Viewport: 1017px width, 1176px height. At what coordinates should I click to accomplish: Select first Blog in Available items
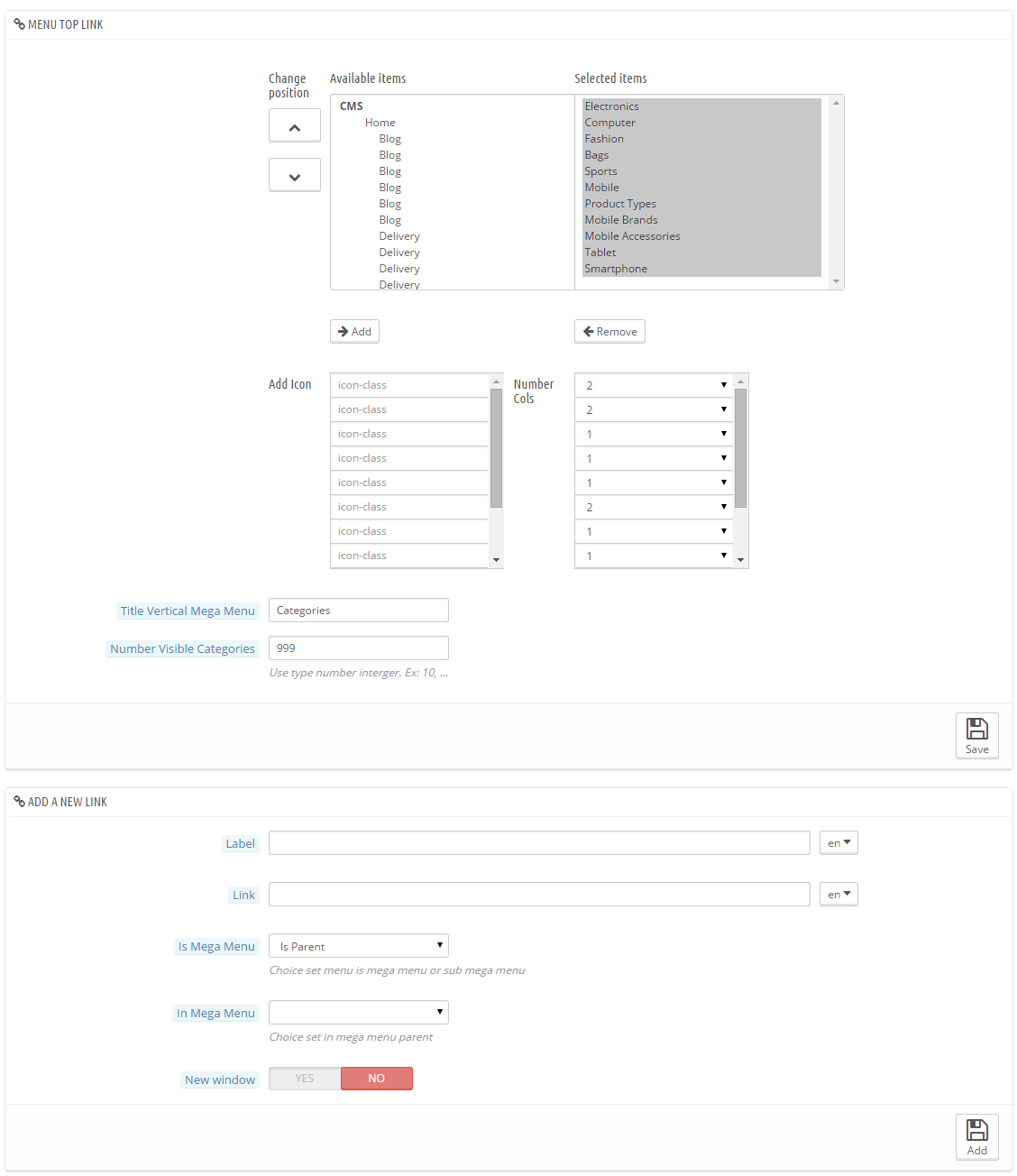pos(390,139)
